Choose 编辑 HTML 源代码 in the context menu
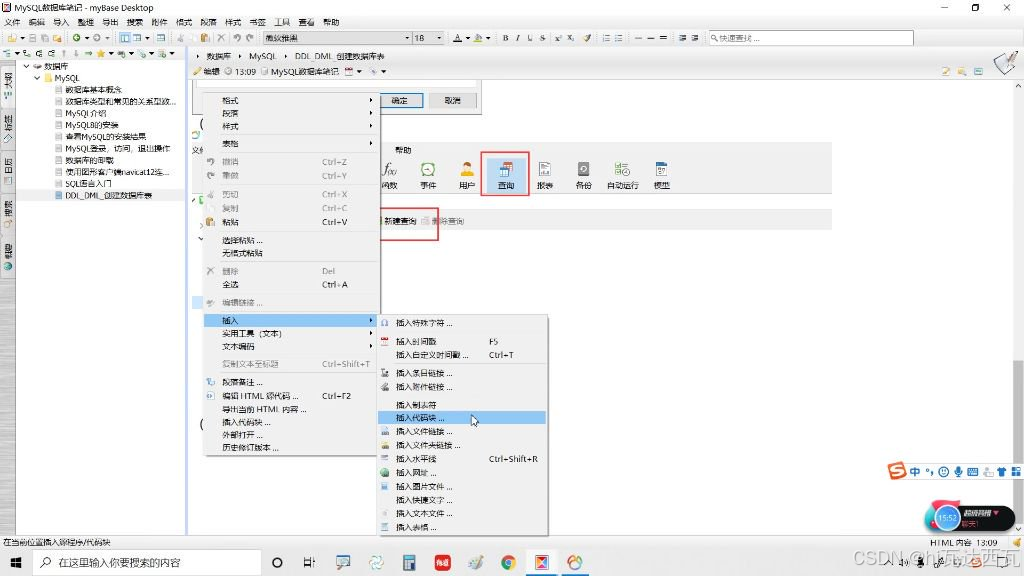 pos(292,396)
